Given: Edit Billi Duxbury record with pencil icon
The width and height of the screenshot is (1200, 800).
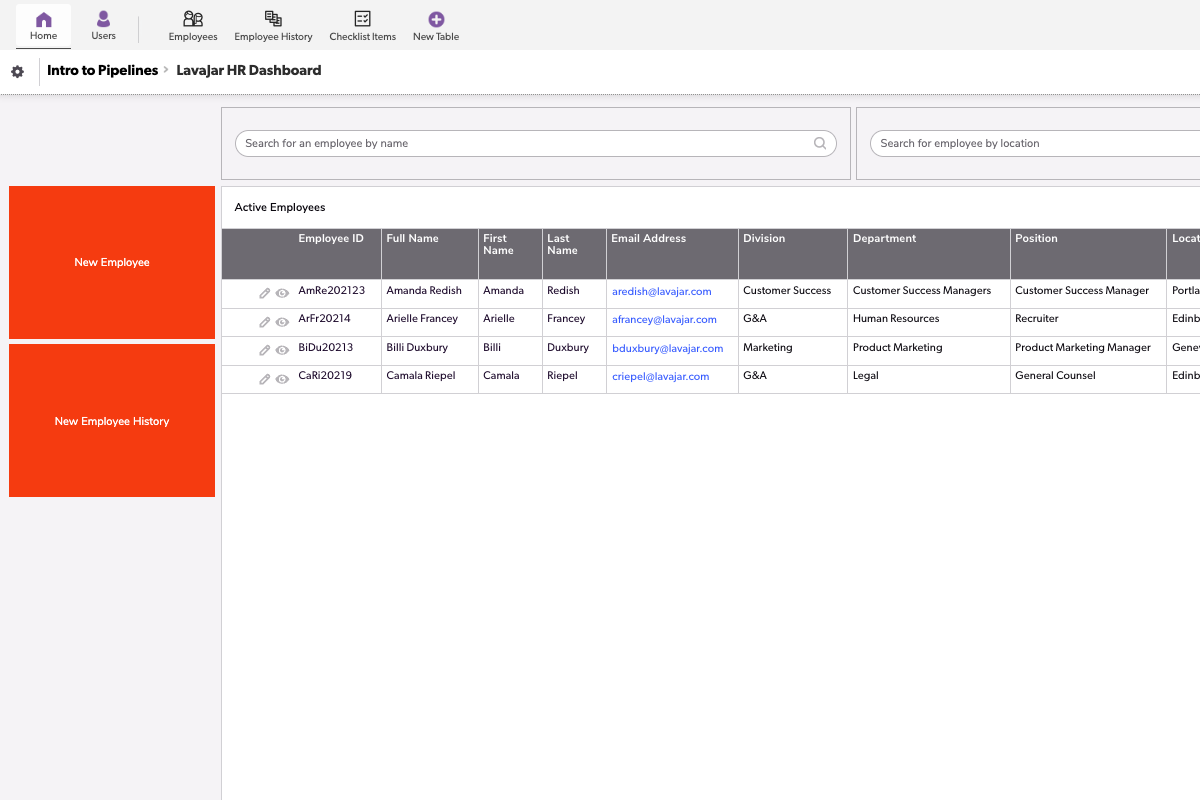Looking at the screenshot, I should pos(265,350).
